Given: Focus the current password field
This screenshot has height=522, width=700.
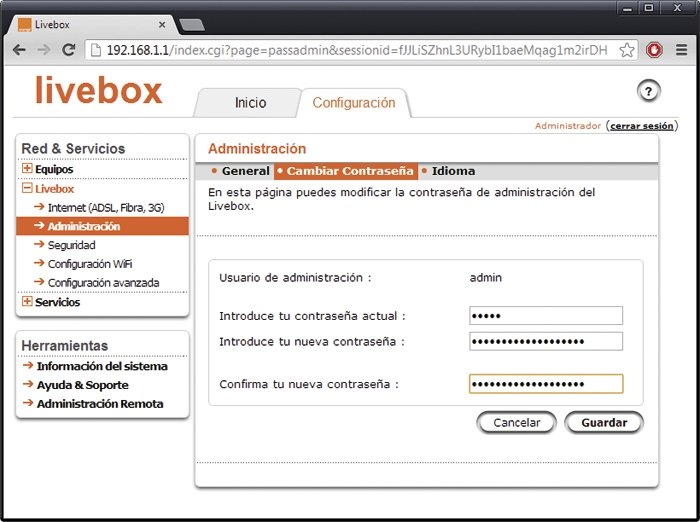Looking at the screenshot, I should click(x=546, y=316).
